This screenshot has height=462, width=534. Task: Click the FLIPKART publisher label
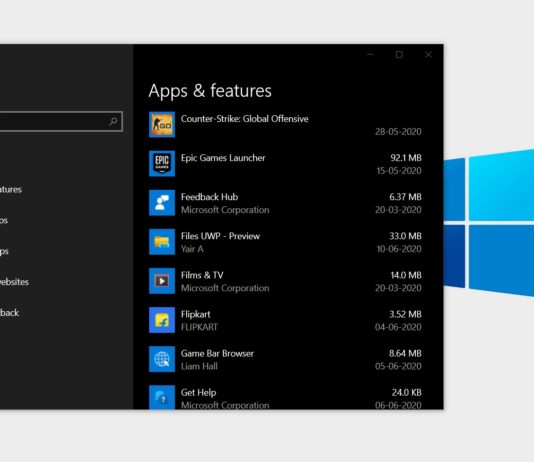[x=199, y=328]
